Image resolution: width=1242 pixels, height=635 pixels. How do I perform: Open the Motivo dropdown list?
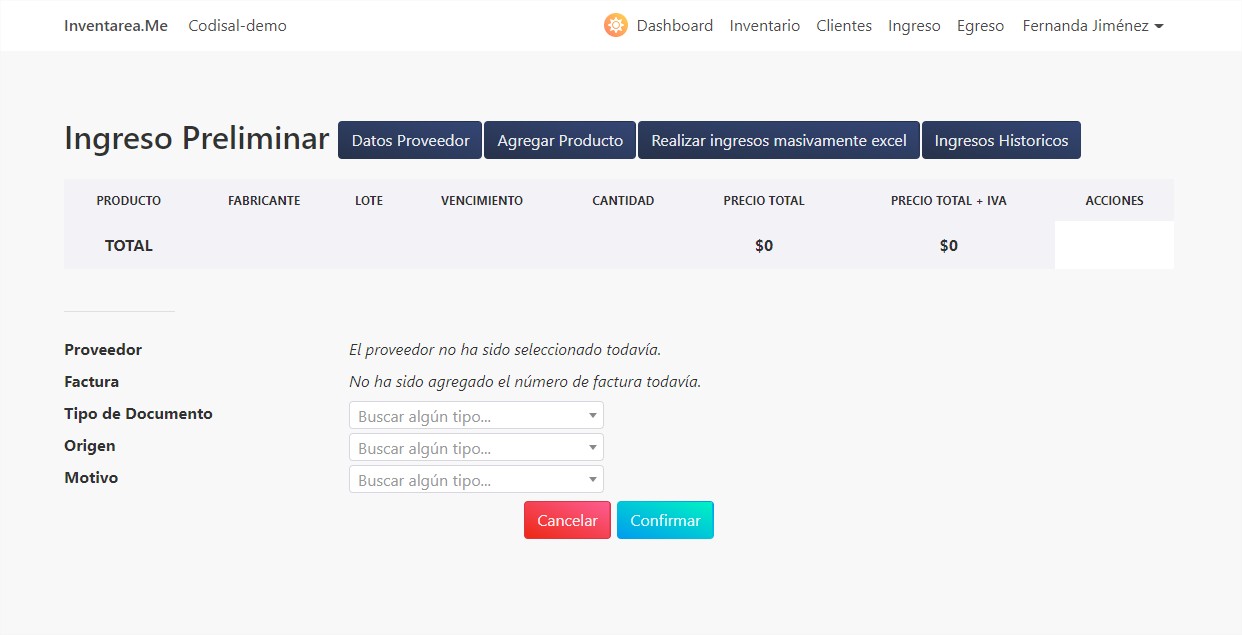pyautogui.click(x=476, y=479)
